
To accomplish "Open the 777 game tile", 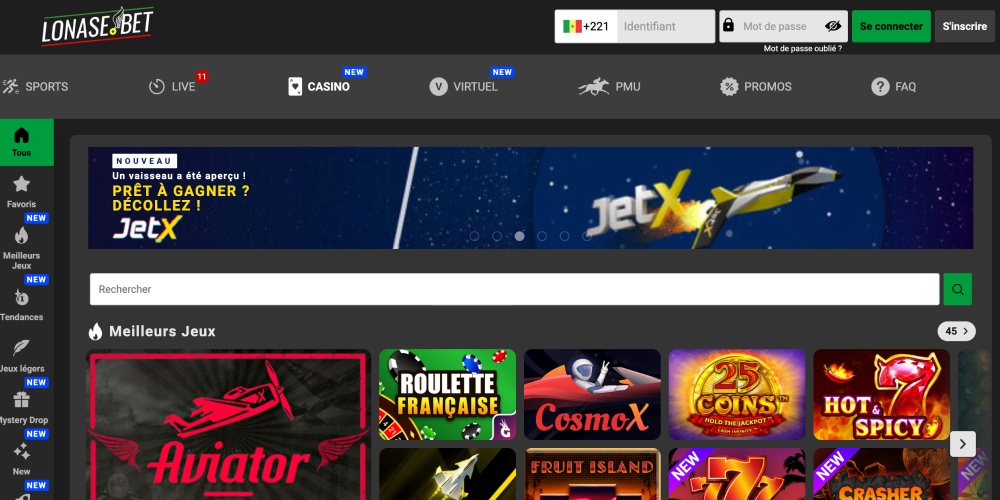I will click(737, 474).
